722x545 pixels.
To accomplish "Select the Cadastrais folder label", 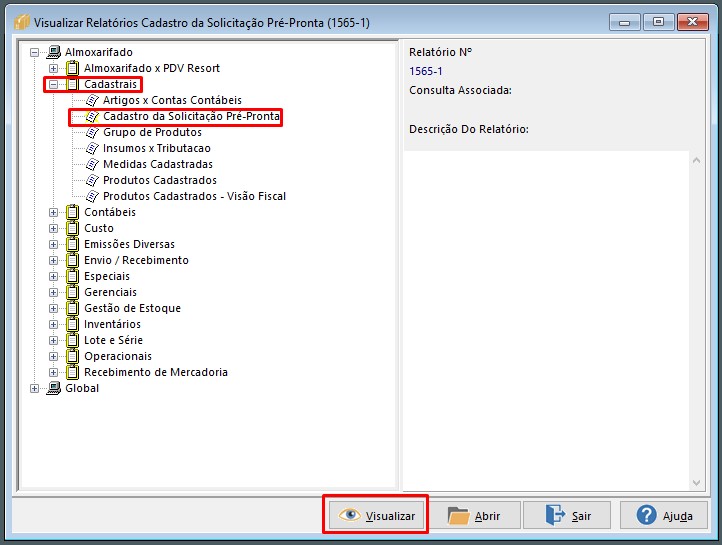I will click(x=111, y=84).
